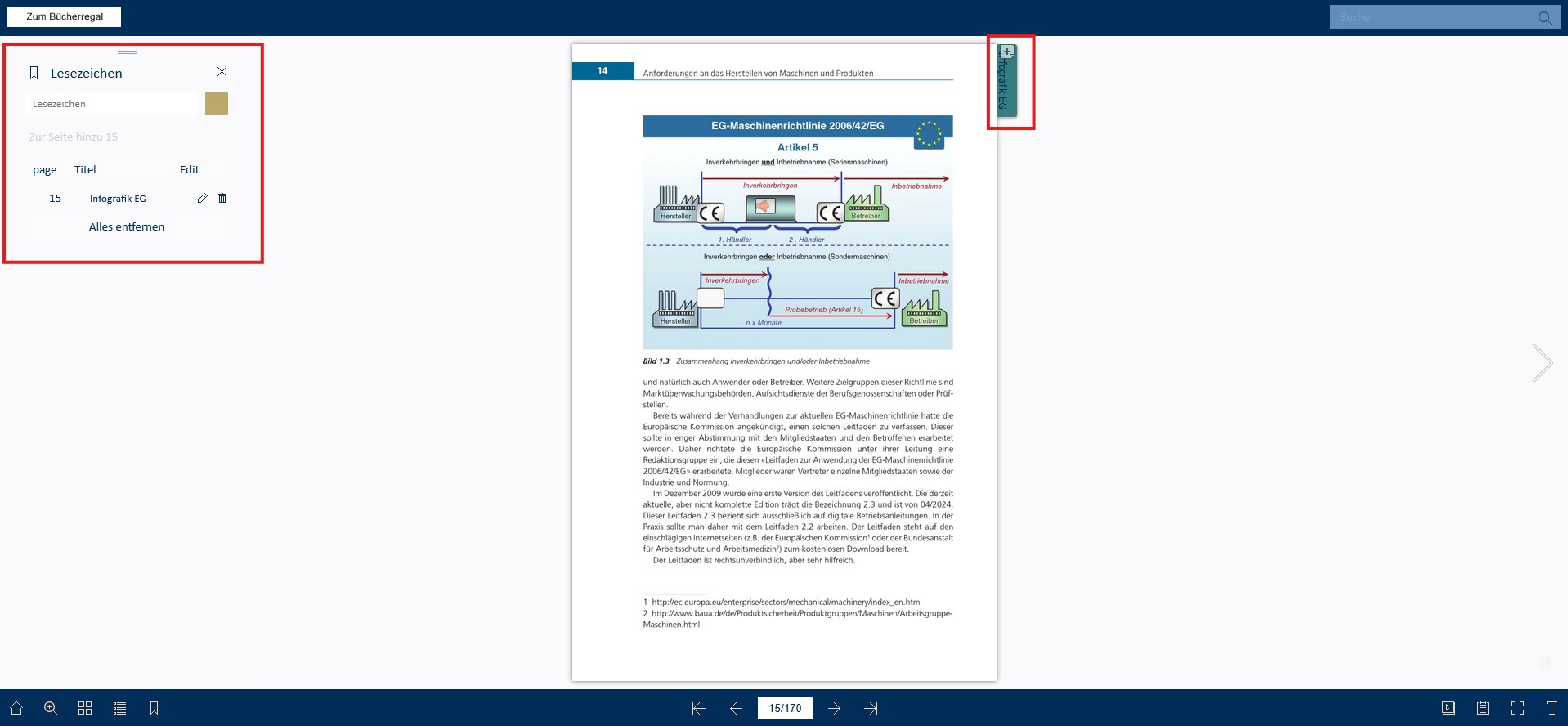The width and height of the screenshot is (1568, 726).
Task: Focus the Suche search field
Action: click(1431, 17)
